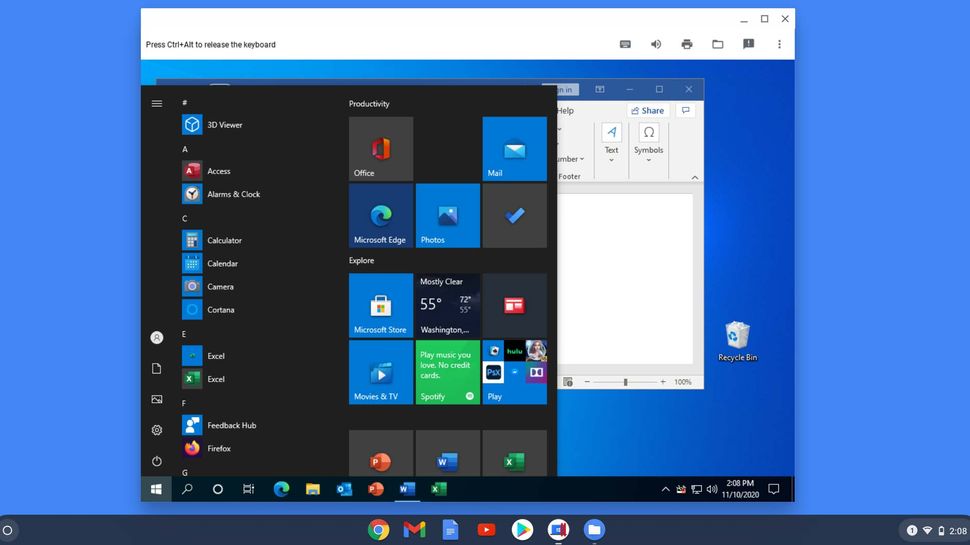Open Word ribbon display options
Screen dimensions: 970x545
pyautogui.click(x=600, y=90)
